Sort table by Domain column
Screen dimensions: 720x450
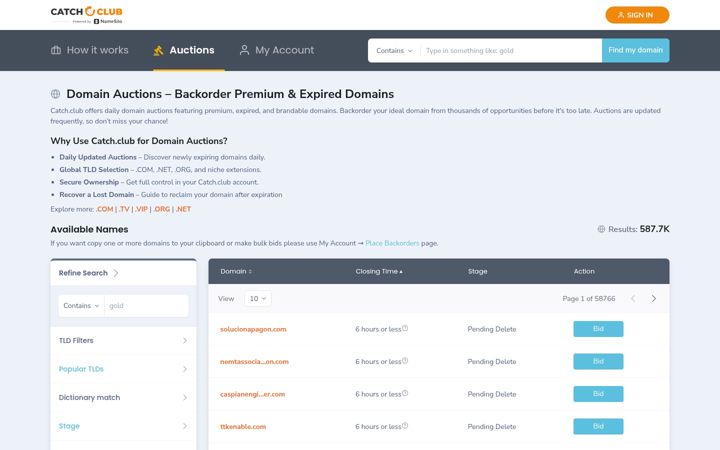tap(236, 271)
